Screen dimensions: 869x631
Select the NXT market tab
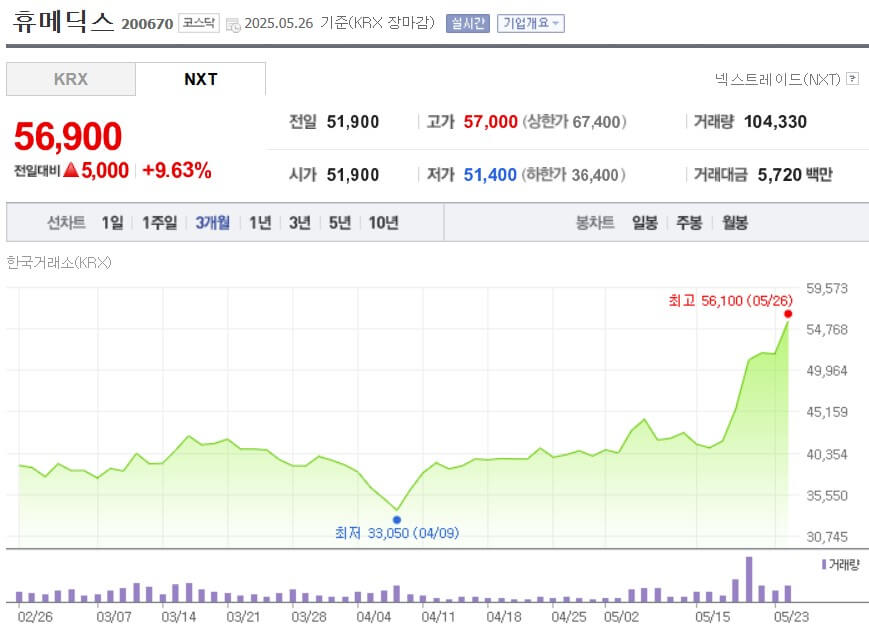coord(200,79)
